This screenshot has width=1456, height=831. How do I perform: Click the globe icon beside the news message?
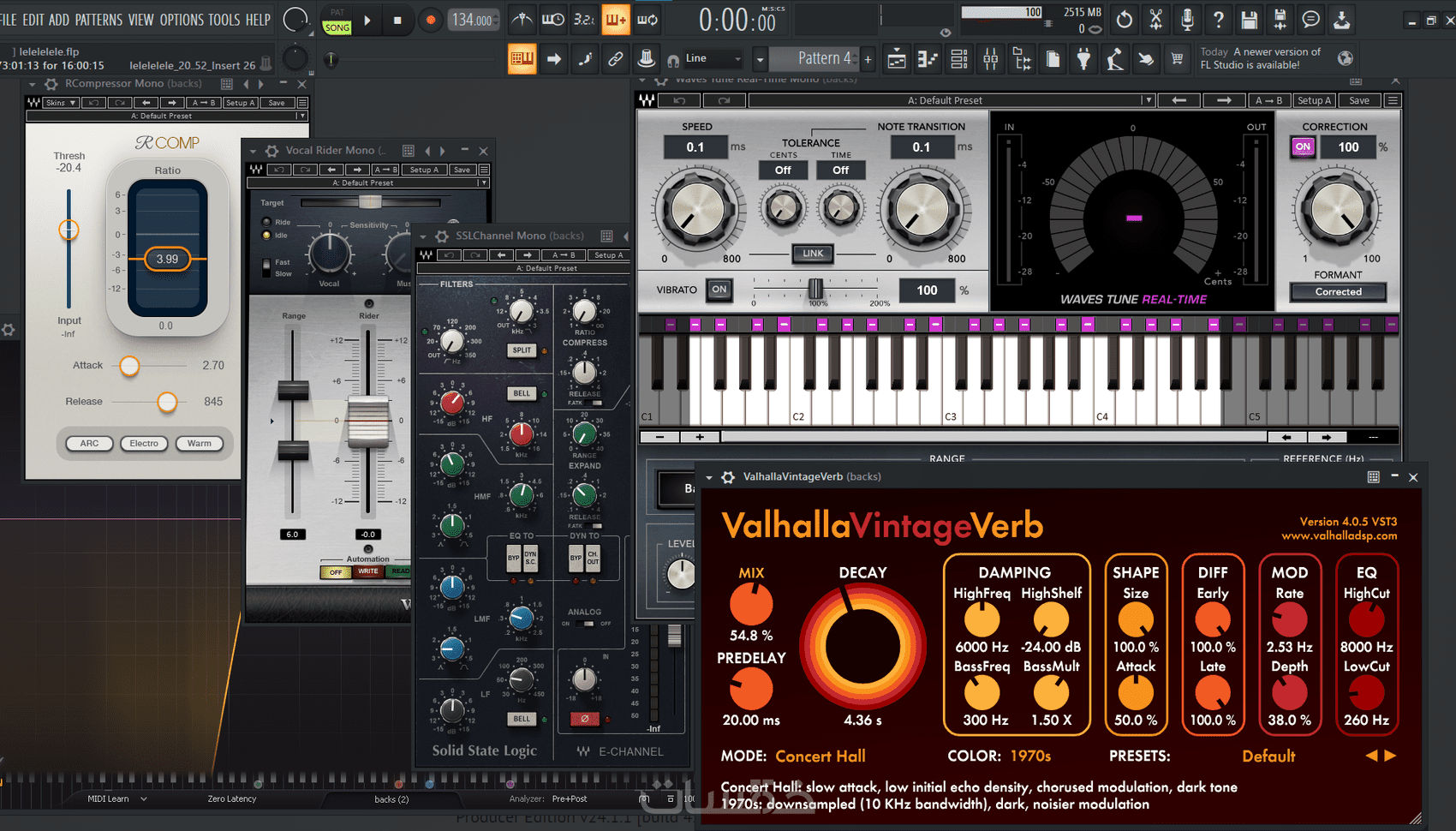pos(1346,58)
